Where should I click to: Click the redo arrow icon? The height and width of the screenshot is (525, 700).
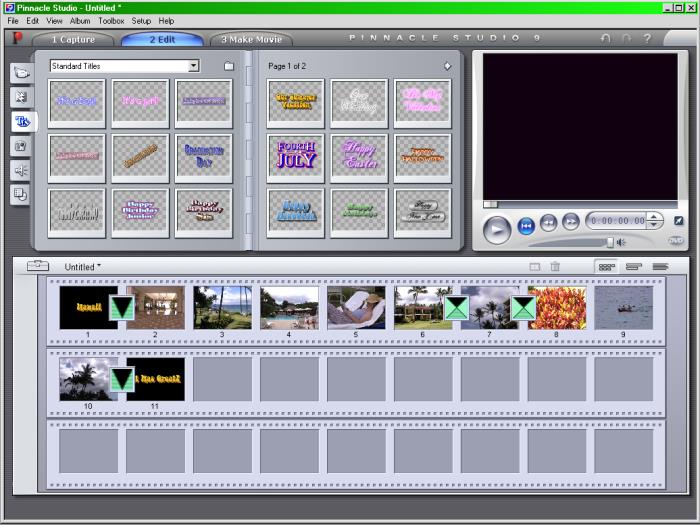pos(626,38)
